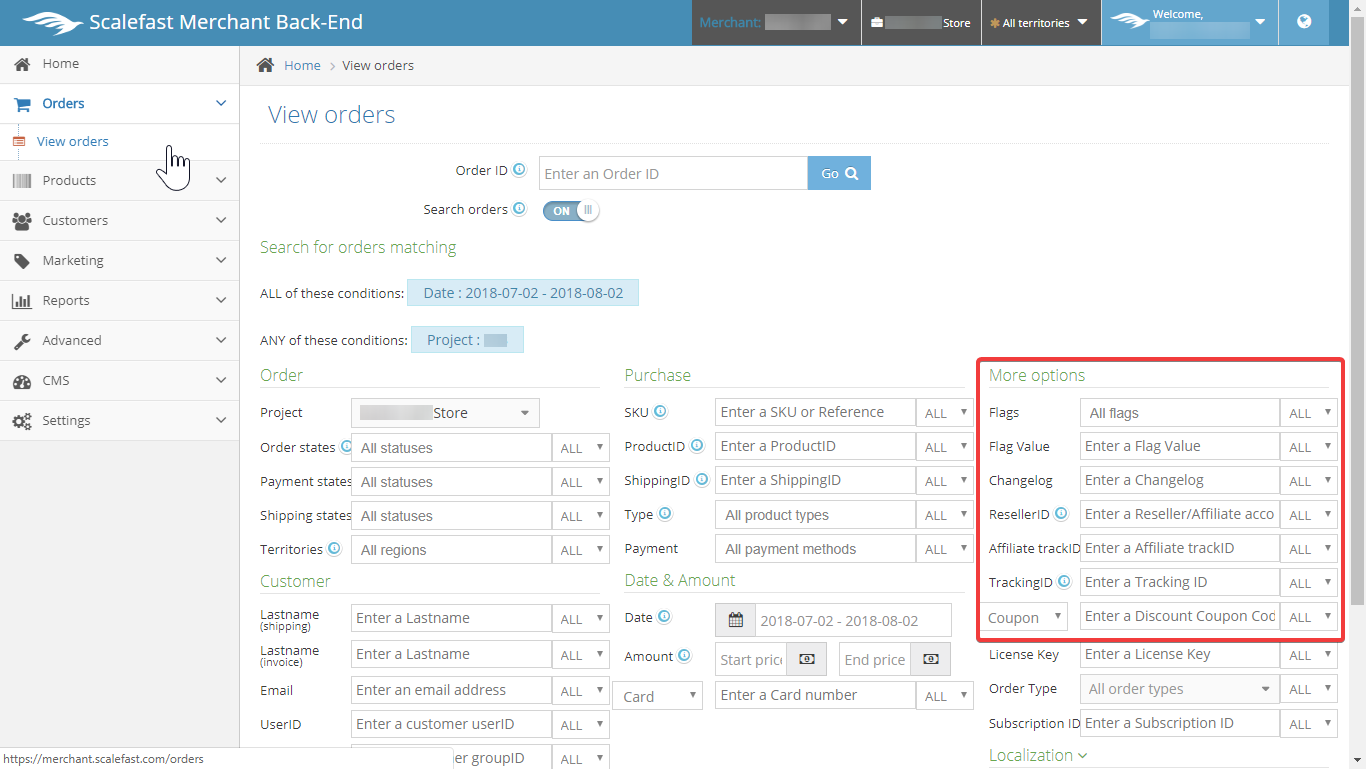Click the home icon in breadcrumb
The image size is (1366, 769).
(265, 65)
